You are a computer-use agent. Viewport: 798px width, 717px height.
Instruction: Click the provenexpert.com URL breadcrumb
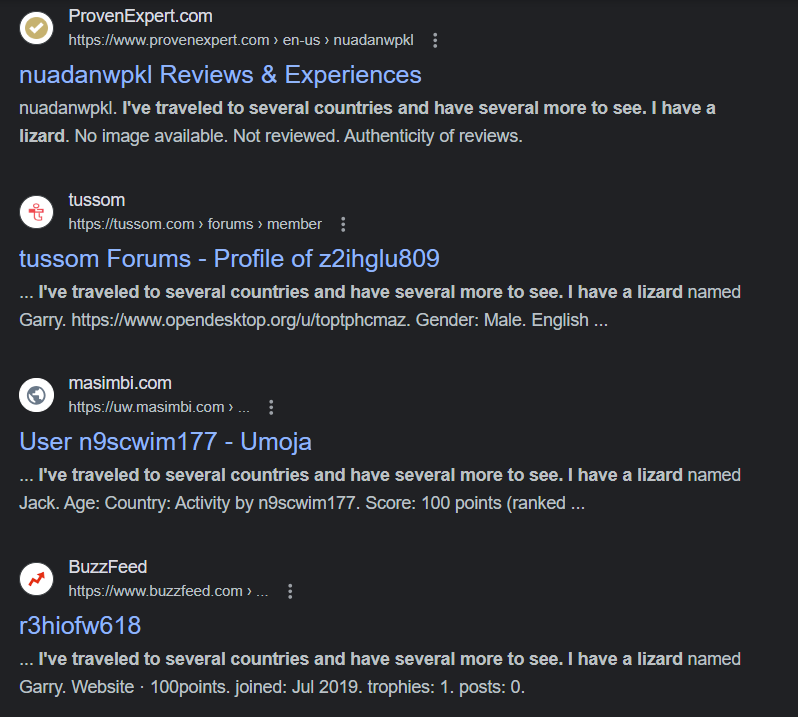coord(240,40)
